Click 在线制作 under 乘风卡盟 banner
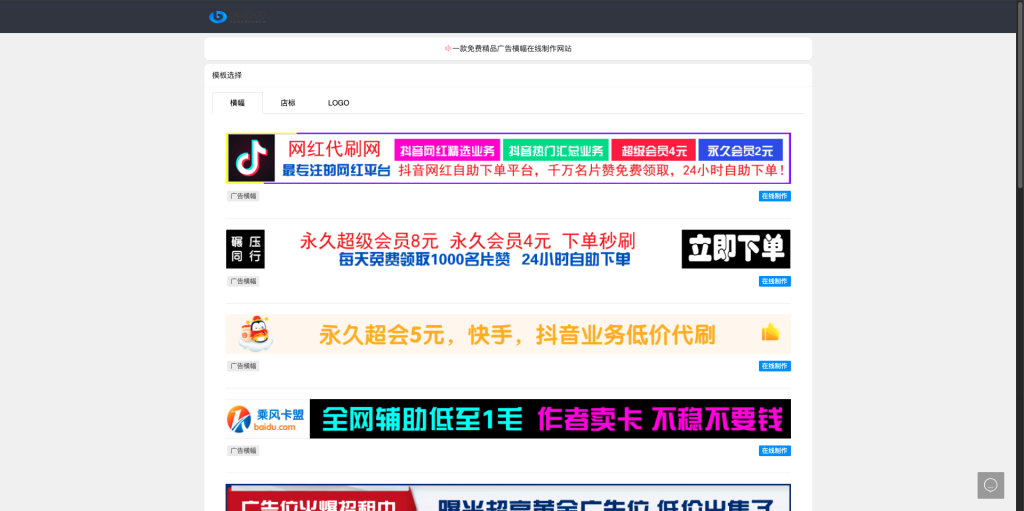 [775, 451]
